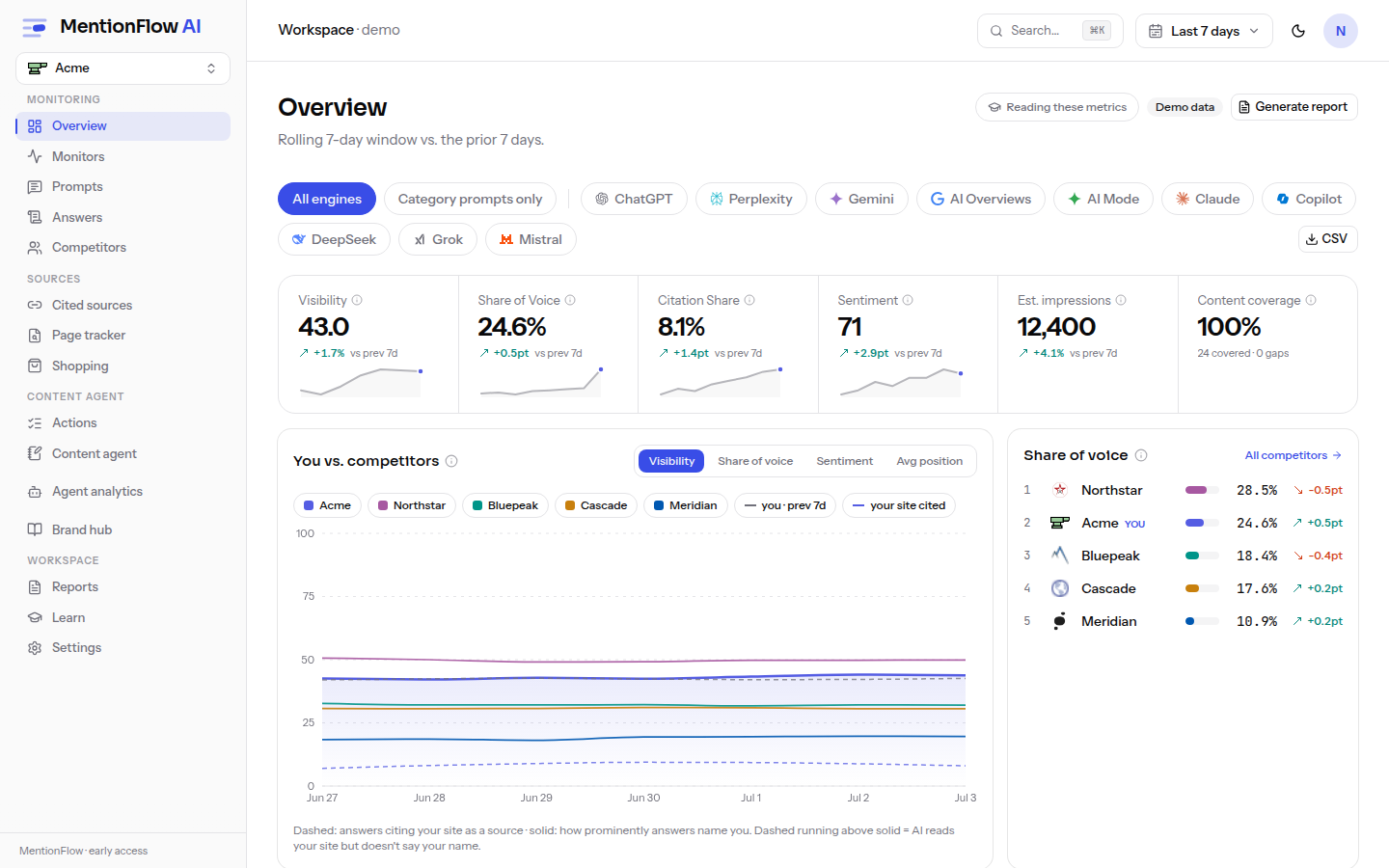
Task: Filter by AI Overviews engine
Action: (981, 199)
